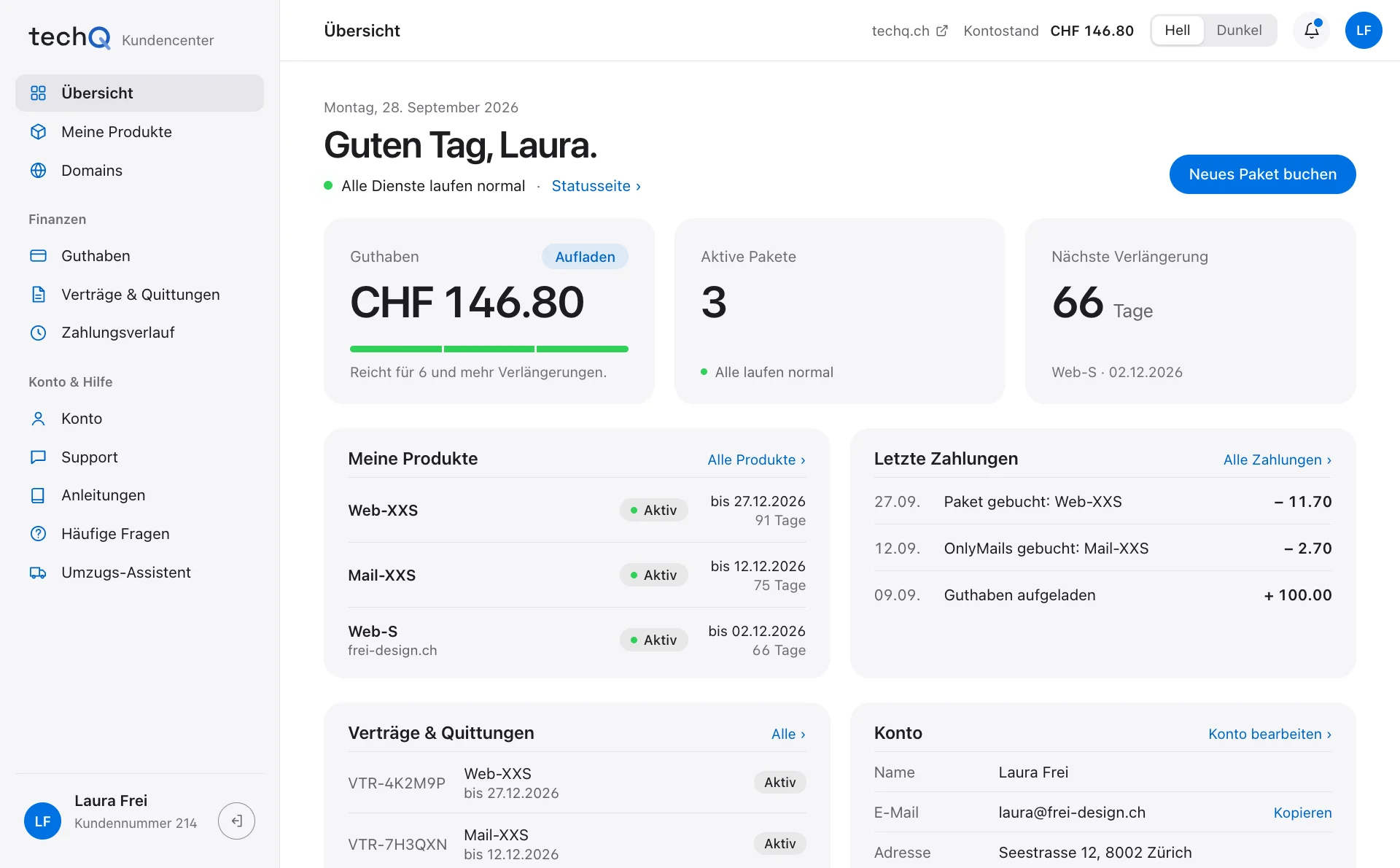The width and height of the screenshot is (1400, 868).
Task: Click the Mail-XXS row in Meine Produkte
Action: [577, 575]
